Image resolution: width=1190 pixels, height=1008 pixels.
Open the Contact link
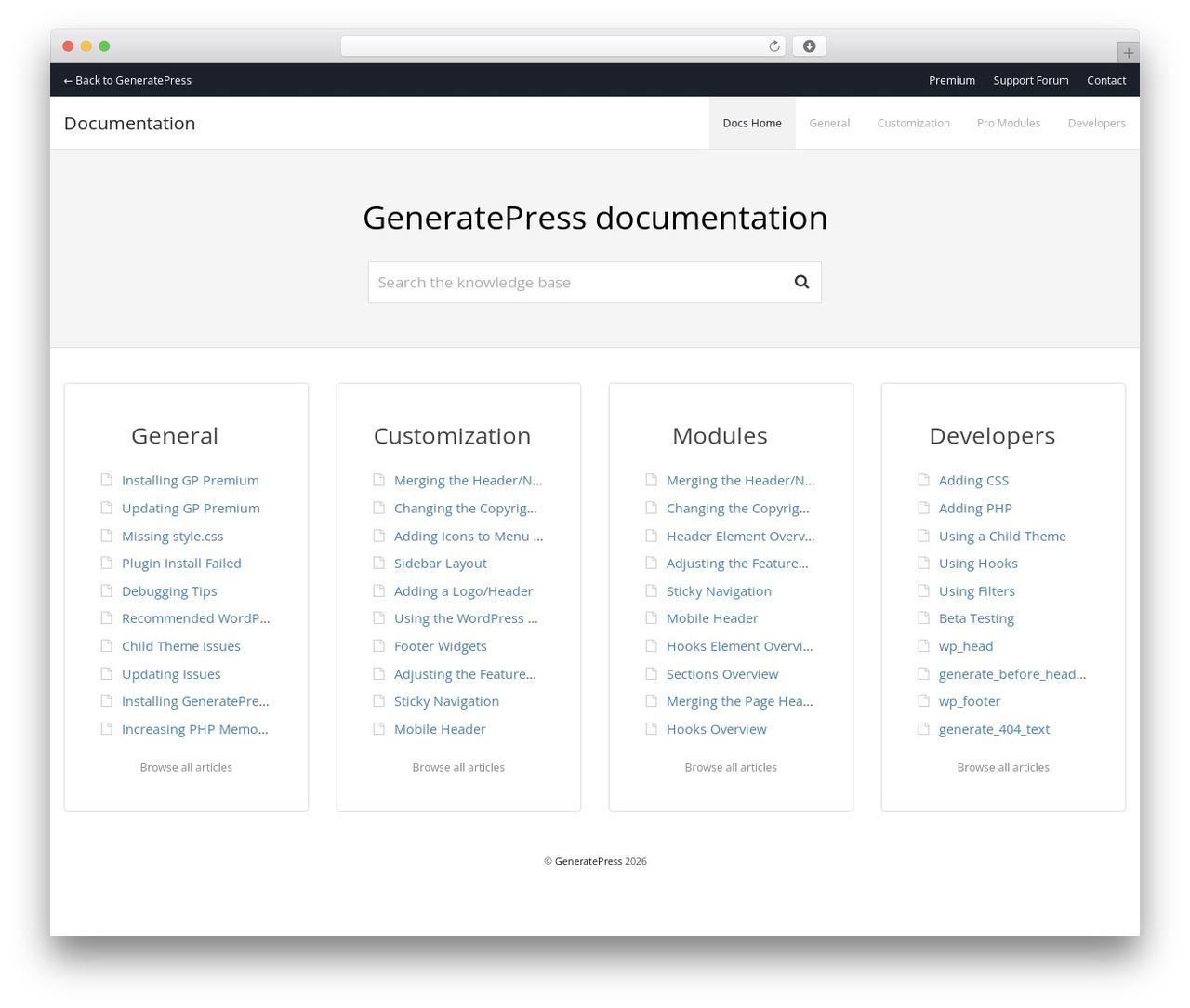pyautogui.click(x=1106, y=80)
